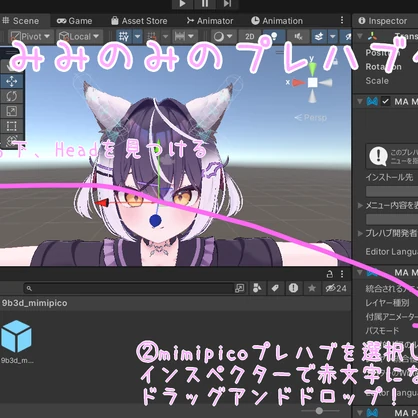The width and height of the screenshot is (418, 418).
Task: Open Search by Type filter
Action: coord(257,288)
